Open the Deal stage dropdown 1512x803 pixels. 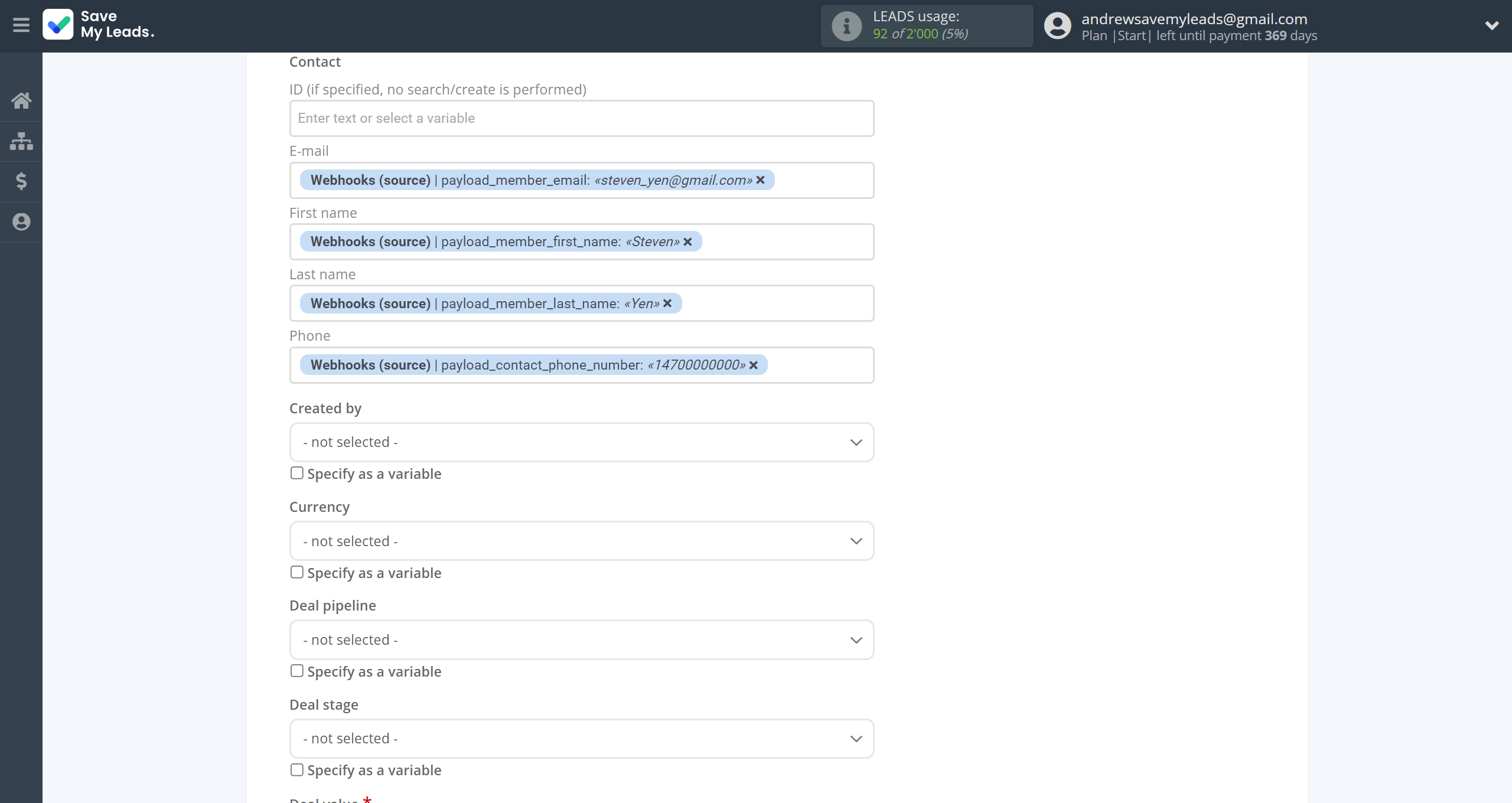coord(582,739)
